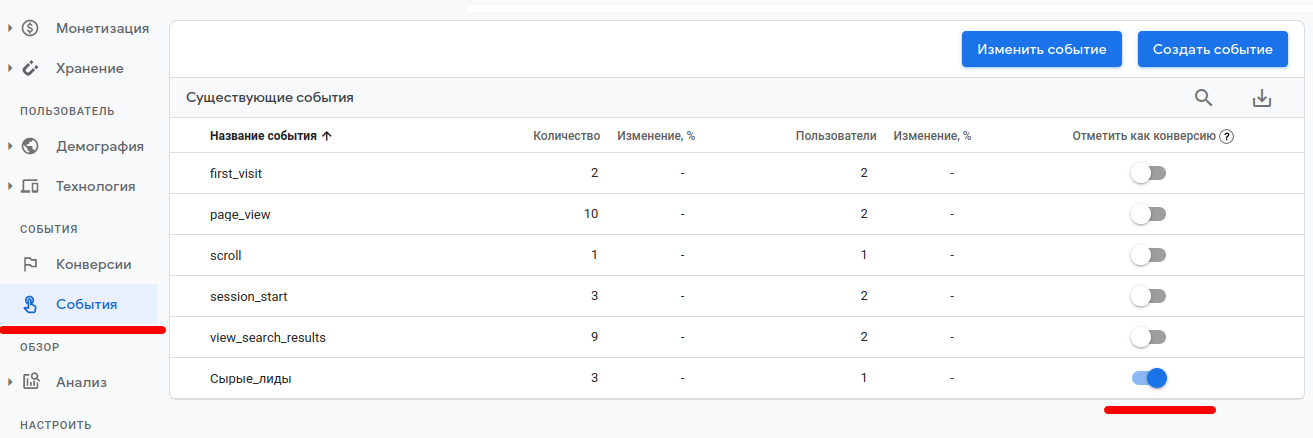Viewport: 1313px width, 438px height.
Task: Expand the Демография section arrow
Action: (10, 146)
